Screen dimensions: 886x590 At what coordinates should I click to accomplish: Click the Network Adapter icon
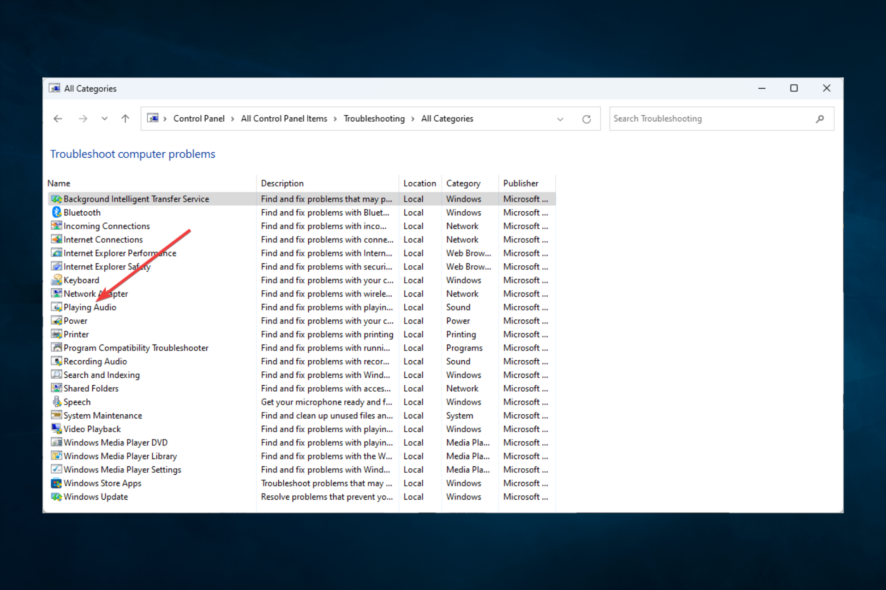[x=57, y=294]
